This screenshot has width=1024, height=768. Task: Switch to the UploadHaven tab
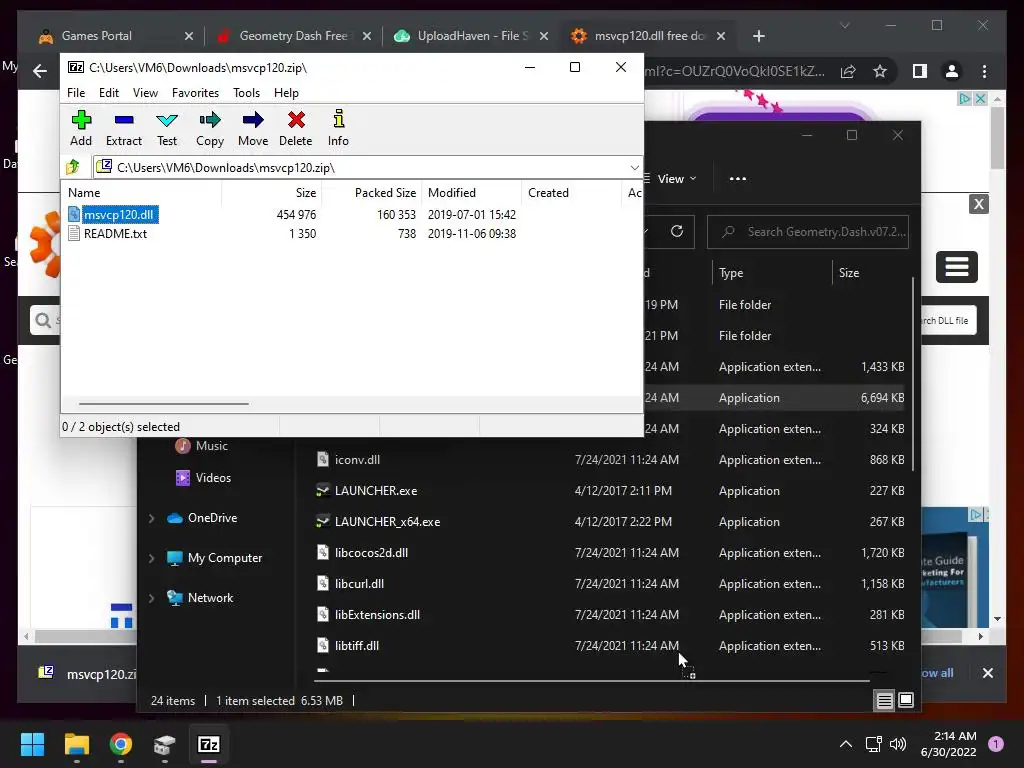(473, 36)
